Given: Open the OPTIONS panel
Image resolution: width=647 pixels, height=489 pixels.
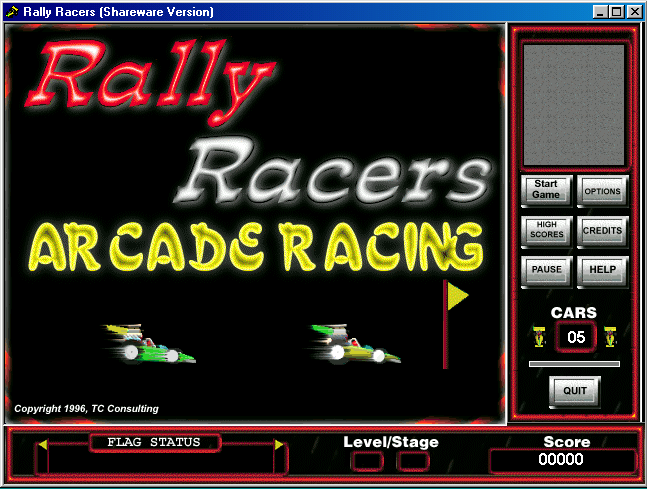Looking at the screenshot, I should [602, 190].
